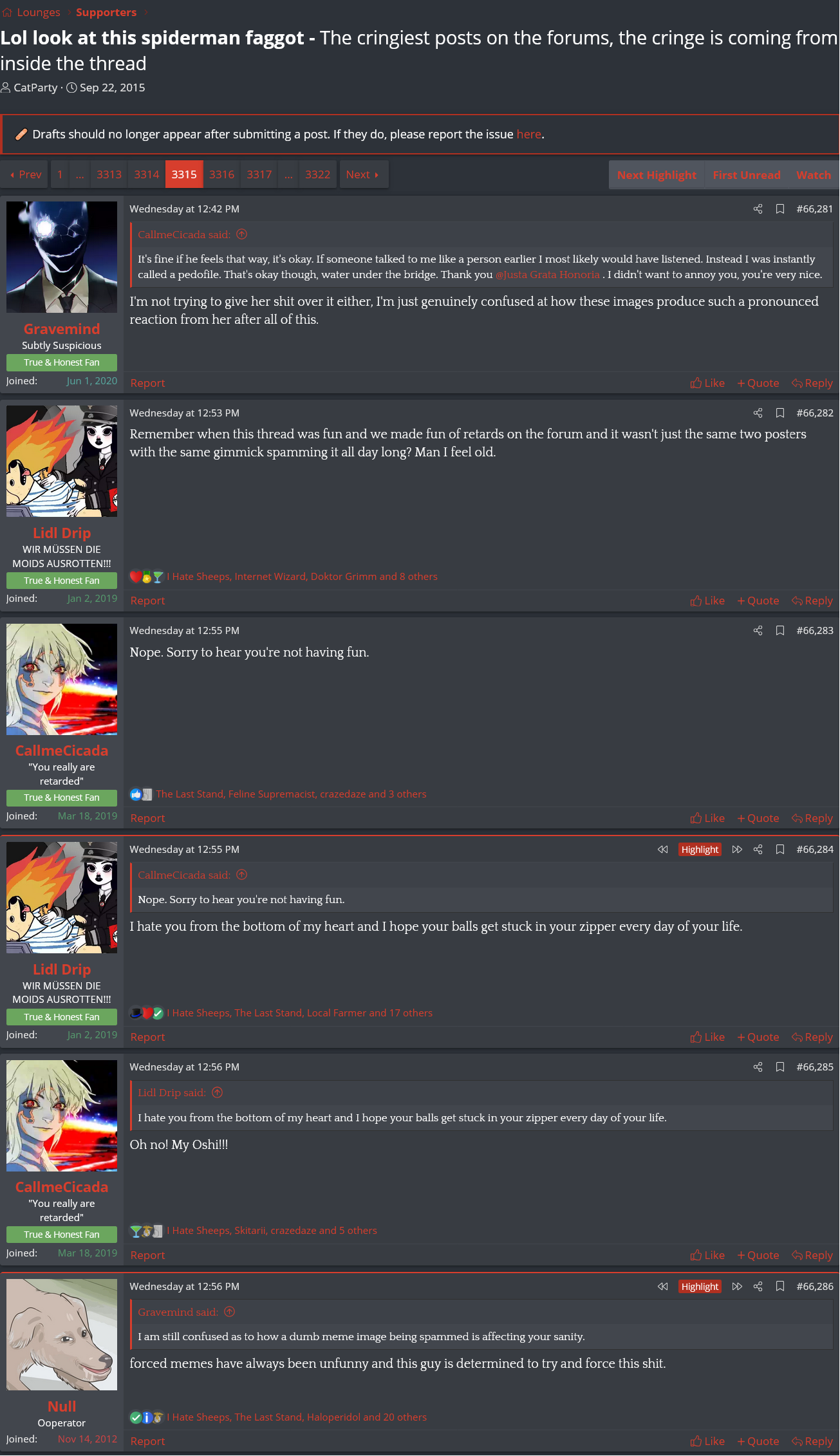This screenshot has height=1456, width=840.
Task: Share post #66,281 via share icon
Action: pos(758,209)
